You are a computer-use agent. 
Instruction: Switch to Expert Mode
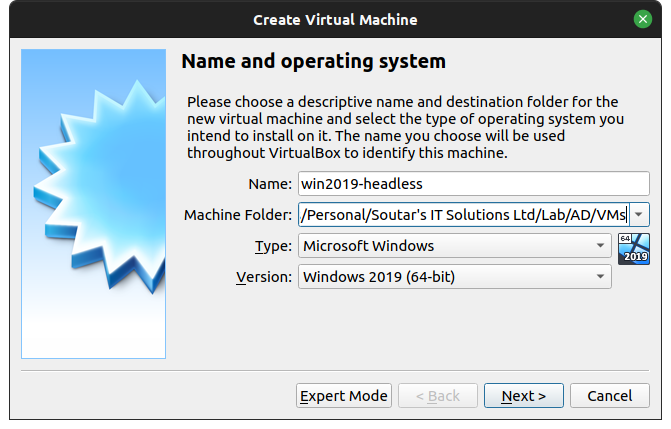344,396
